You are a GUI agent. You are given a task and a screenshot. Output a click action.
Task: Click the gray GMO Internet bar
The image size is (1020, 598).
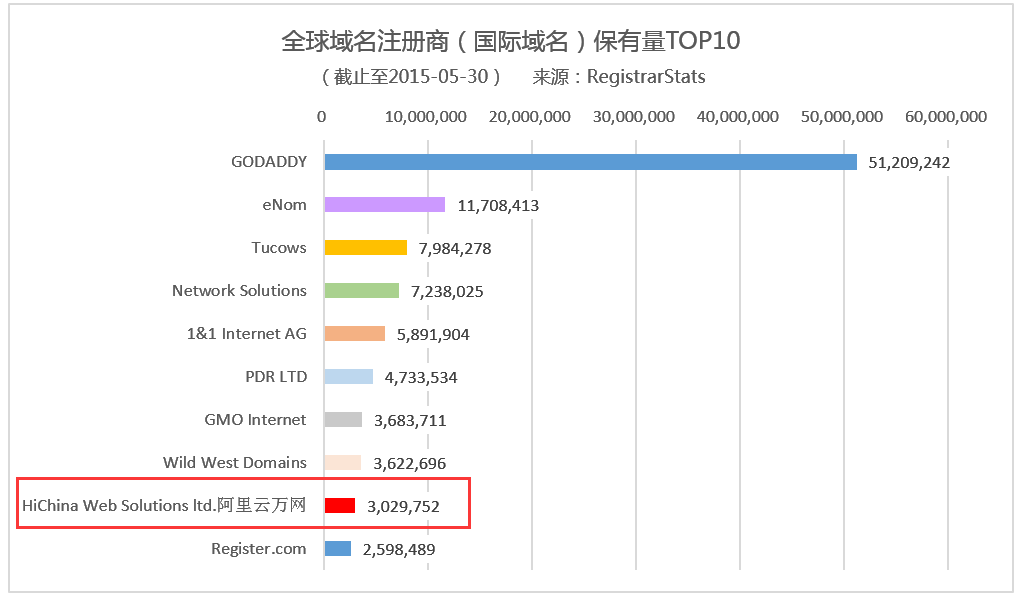point(343,420)
